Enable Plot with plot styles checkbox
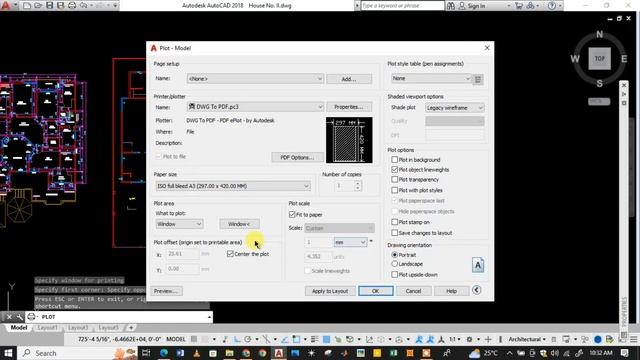The width and height of the screenshot is (640, 360). pyautogui.click(x=395, y=190)
